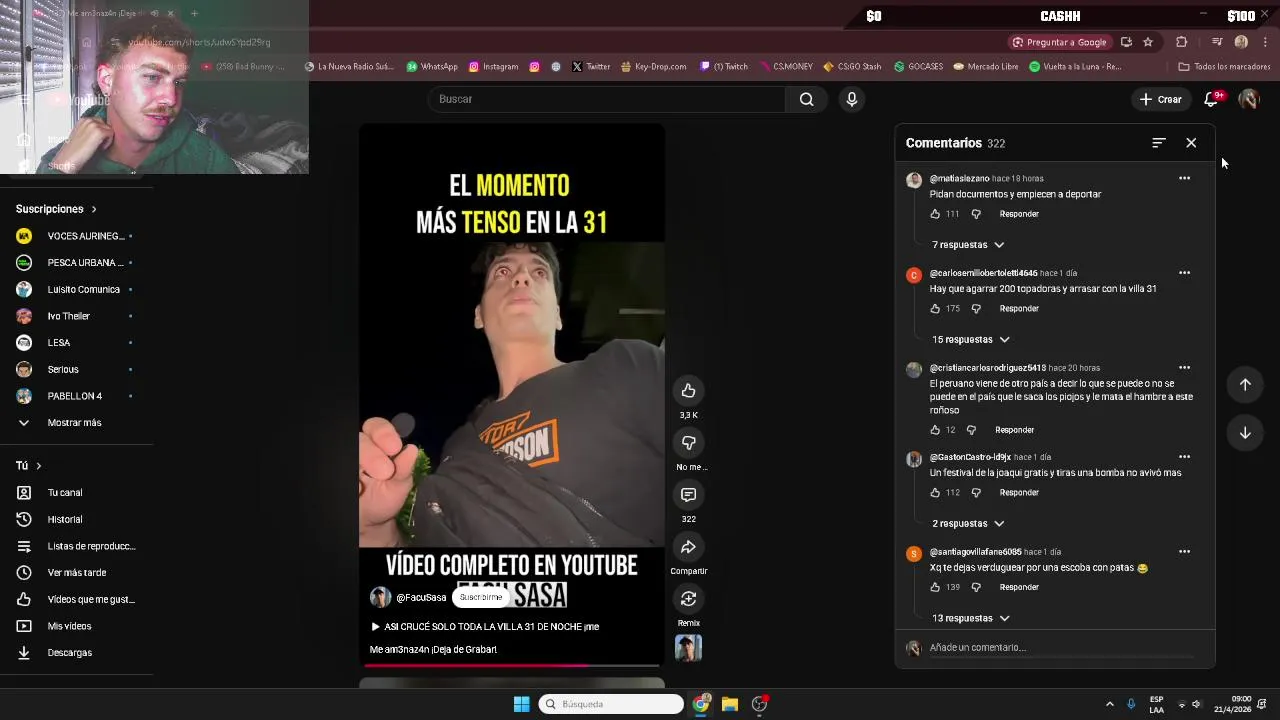Open options menu for matiaslezano's comment
The width and height of the screenshot is (1280, 720).
pos(1184,178)
